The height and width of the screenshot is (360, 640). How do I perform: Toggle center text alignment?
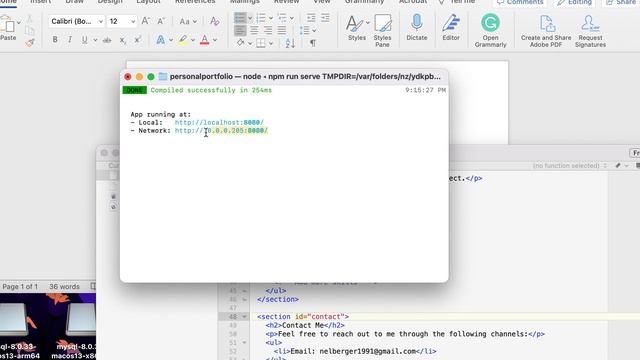254,31
